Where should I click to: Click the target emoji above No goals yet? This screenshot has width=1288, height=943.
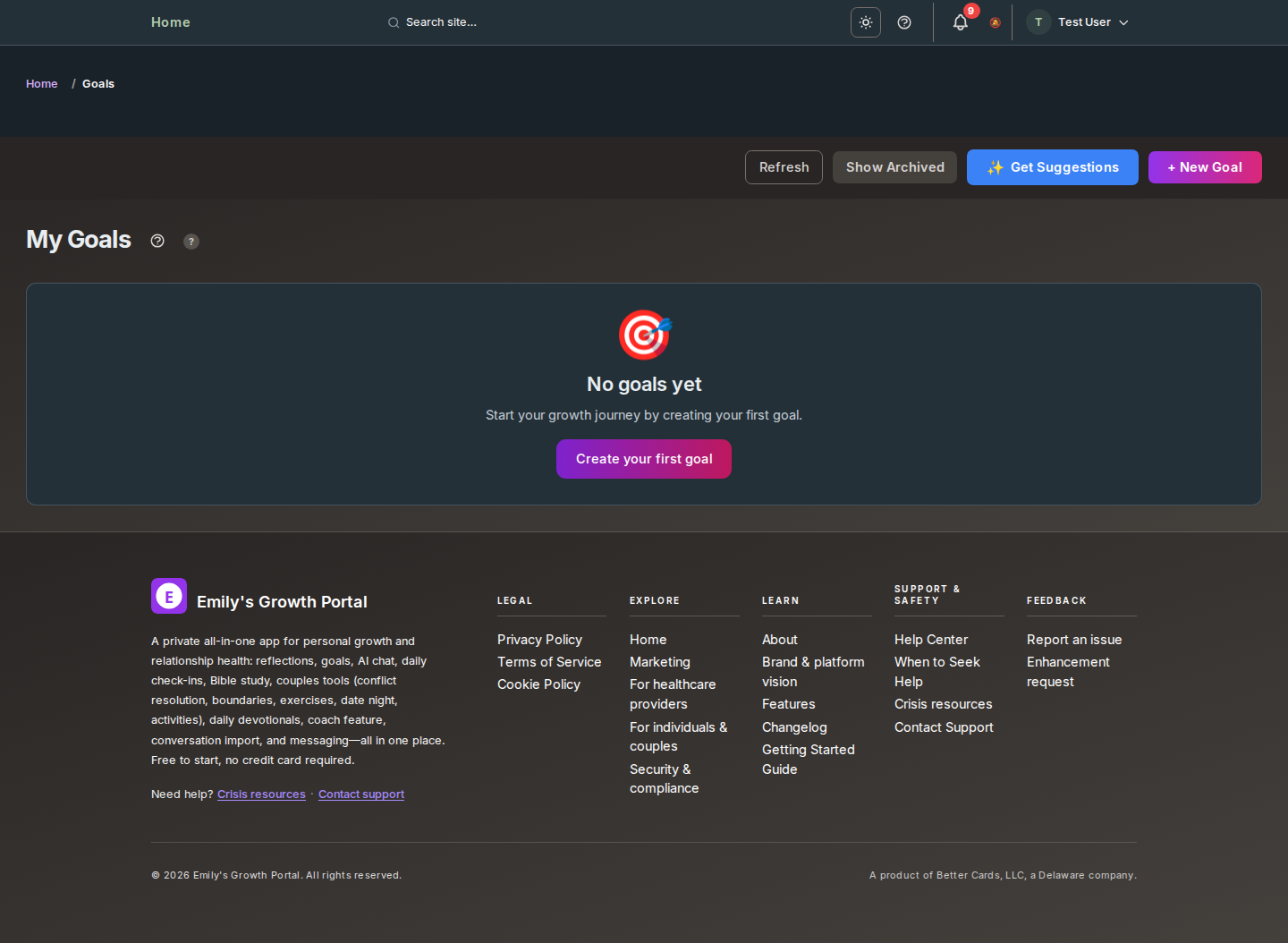tap(644, 335)
